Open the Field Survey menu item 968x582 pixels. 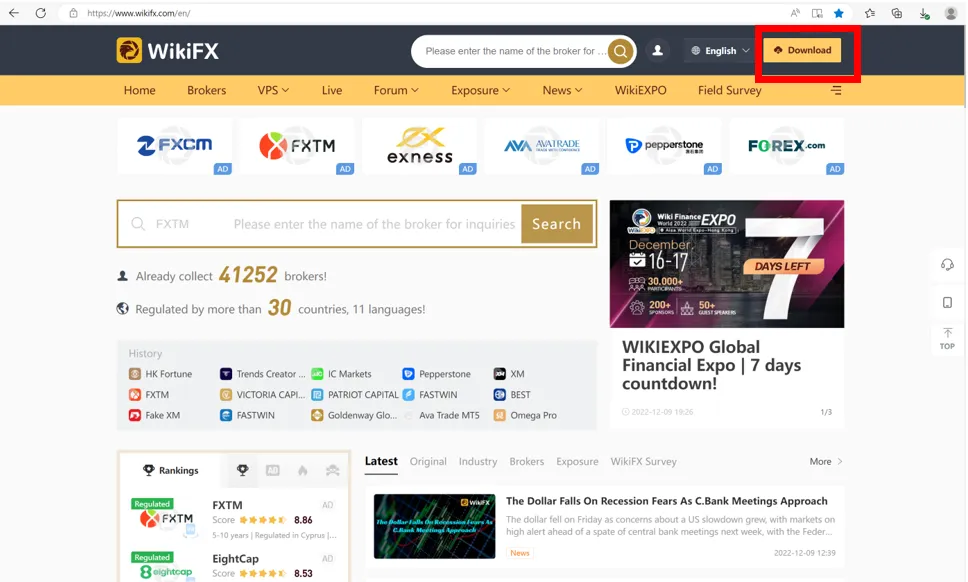pyautogui.click(x=730, y=90)
